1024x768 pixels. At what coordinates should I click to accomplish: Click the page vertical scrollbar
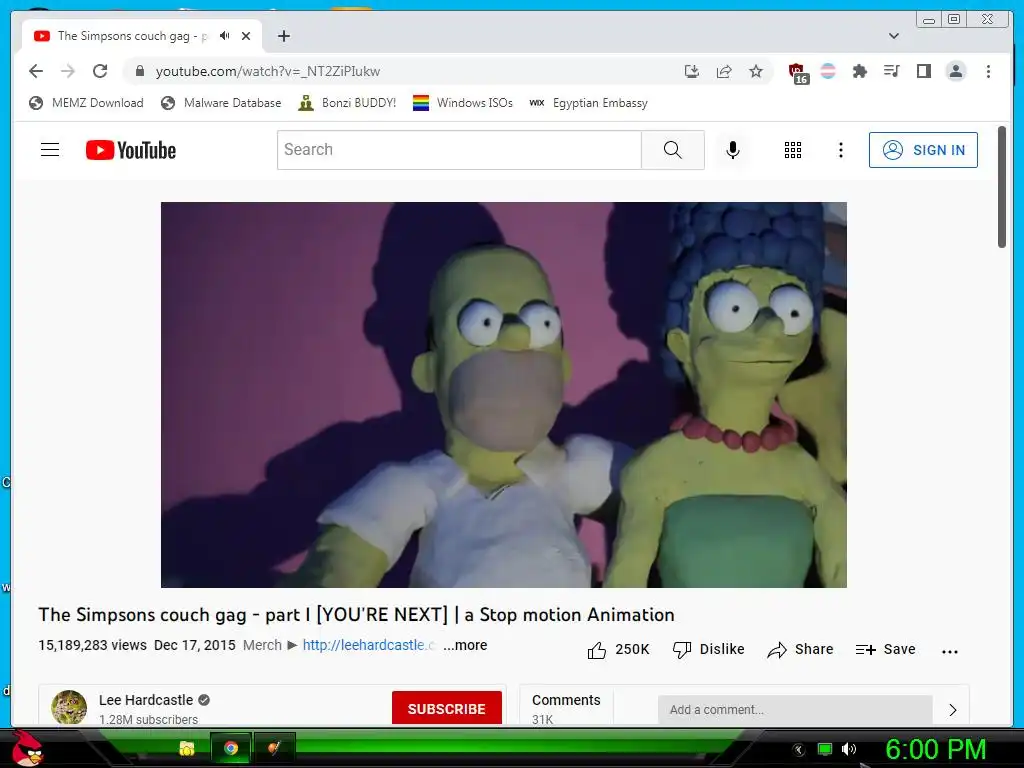[x=1002, y=187]
